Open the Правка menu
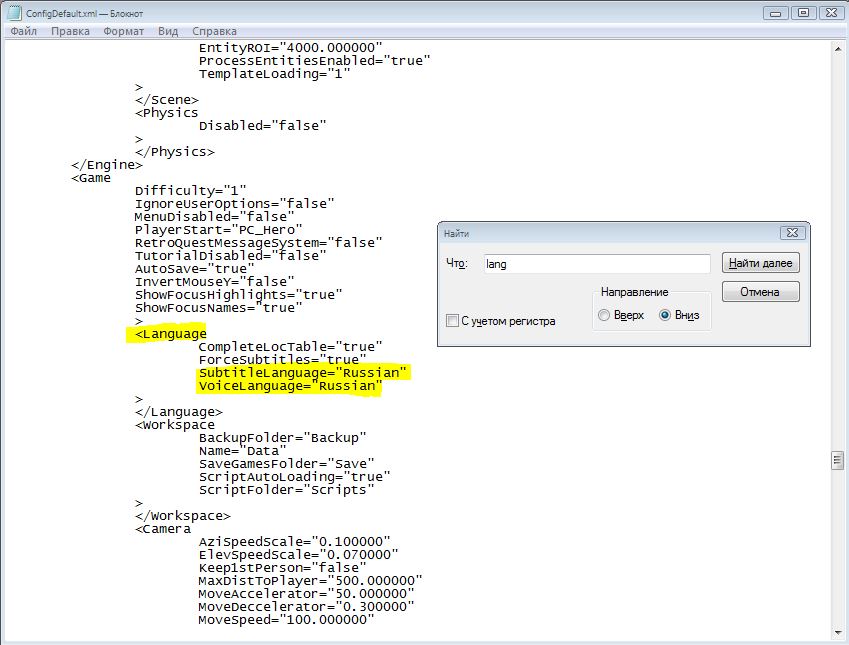849x645 pixels. coord(70,31)
